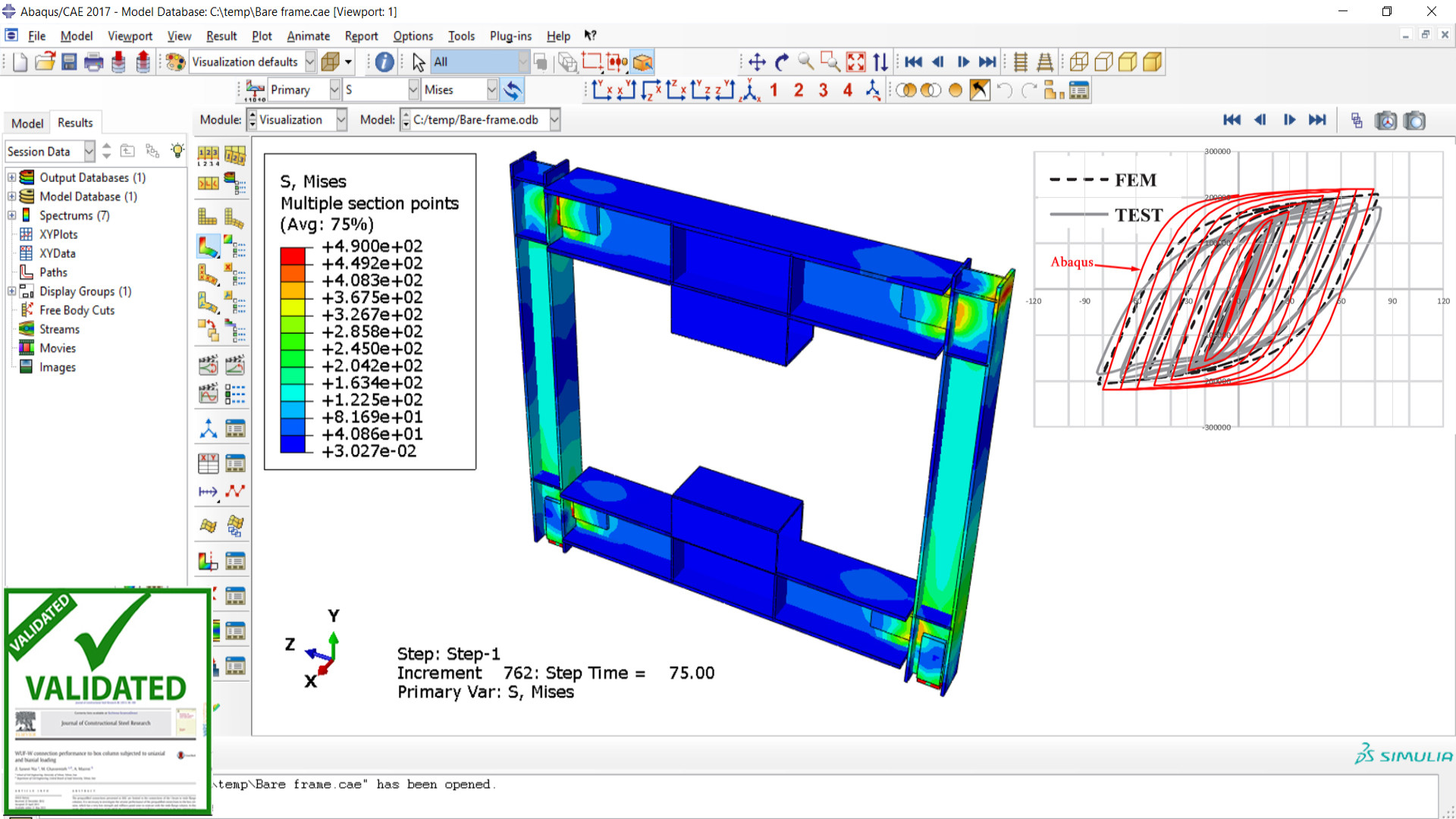The image size is (1456, 819).
Task: Toggle replace display group overlapping circles
Action: point(906,90)
